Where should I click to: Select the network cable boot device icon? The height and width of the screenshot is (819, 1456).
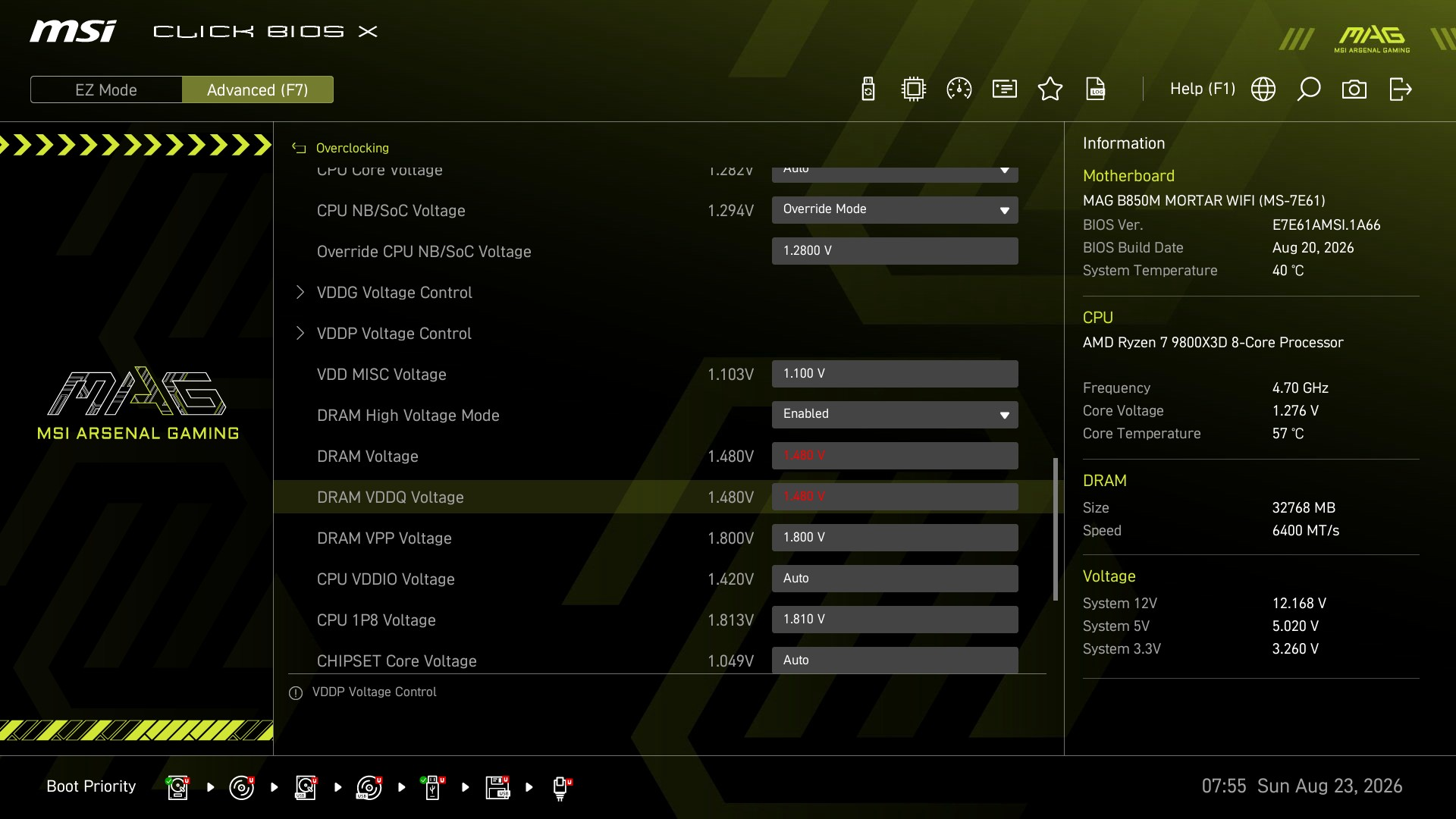point(561,788)
